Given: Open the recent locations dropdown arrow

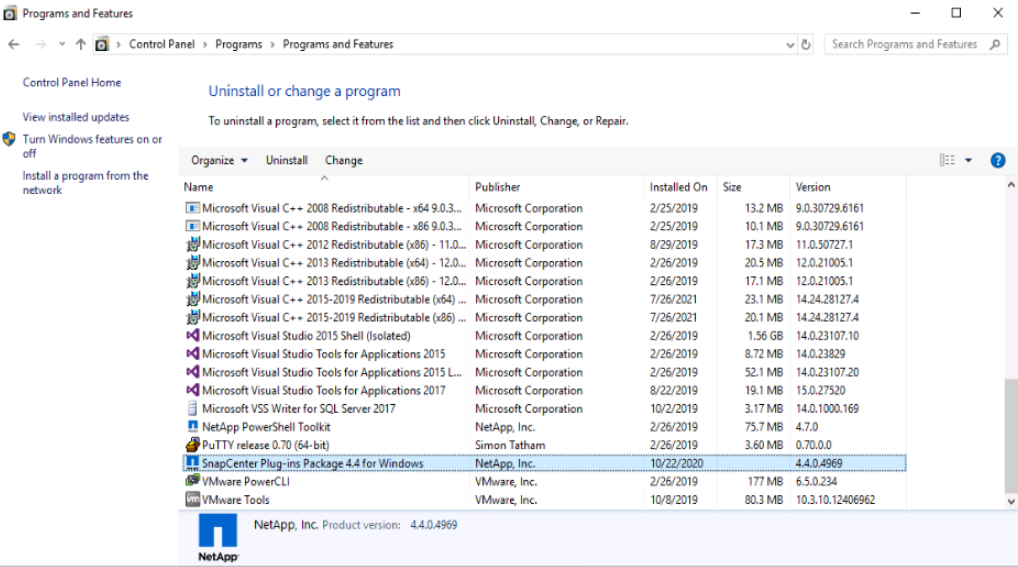Looking at the screenshot, I should [62, 45].
